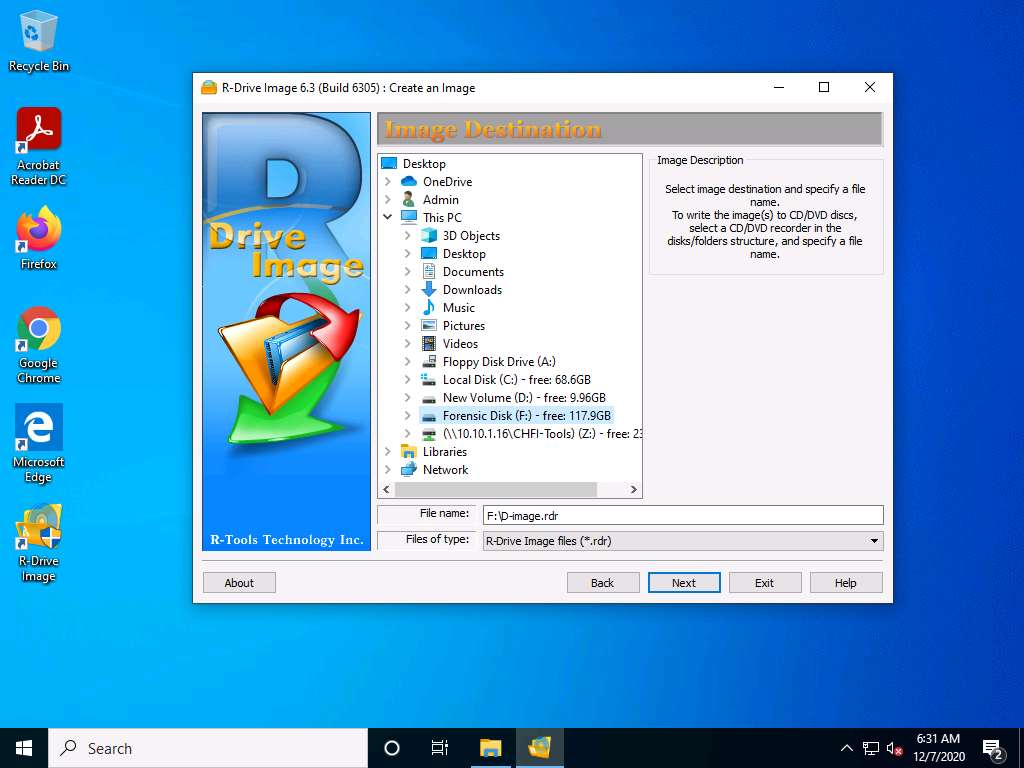Screen dimensions: 1024x768
Task: Go Back to the previous step
Action: [x=602, y=583]
